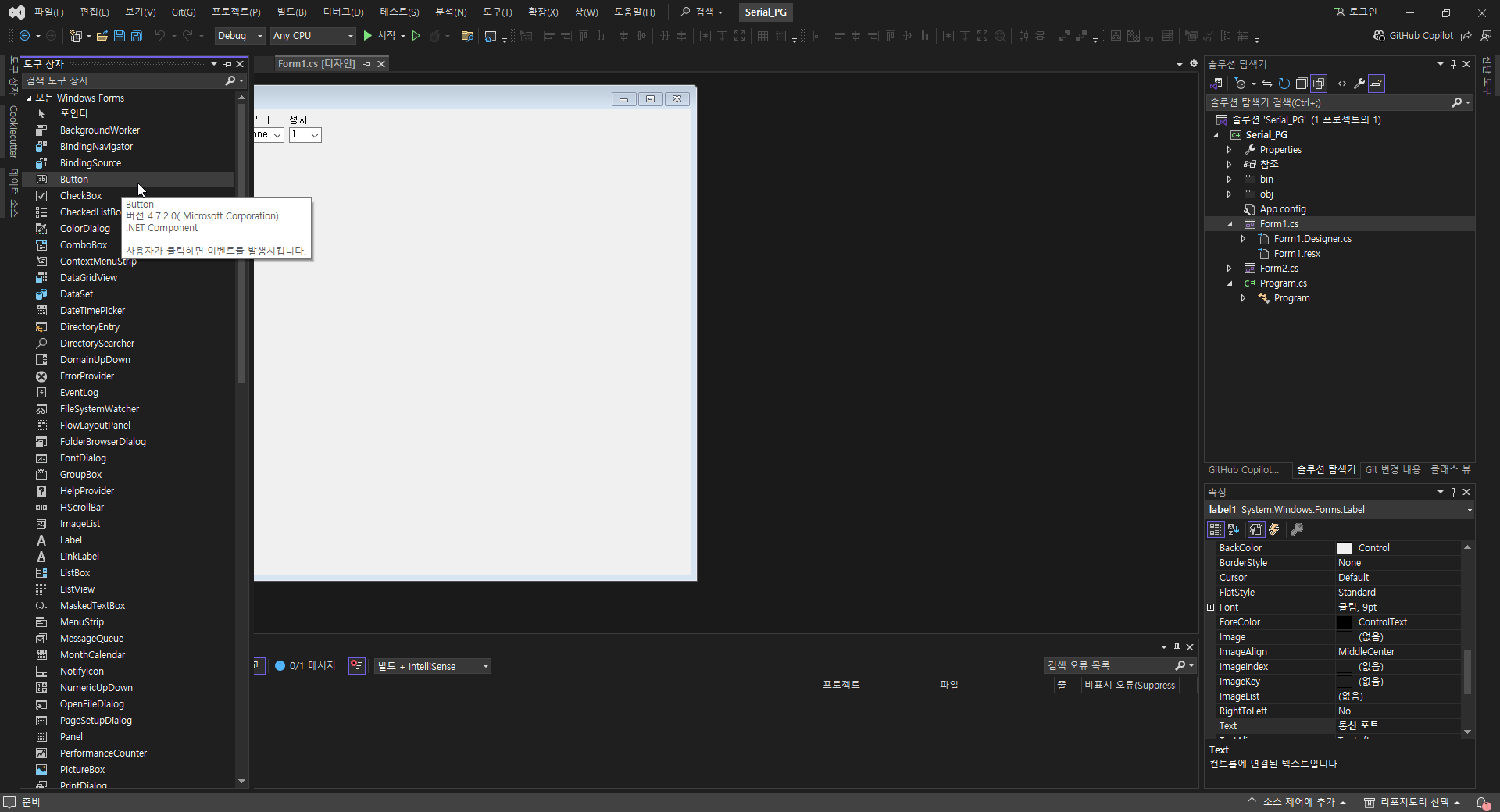Expand the Font property in Properties
The image size is (1500, 812).
(1211, 607)
